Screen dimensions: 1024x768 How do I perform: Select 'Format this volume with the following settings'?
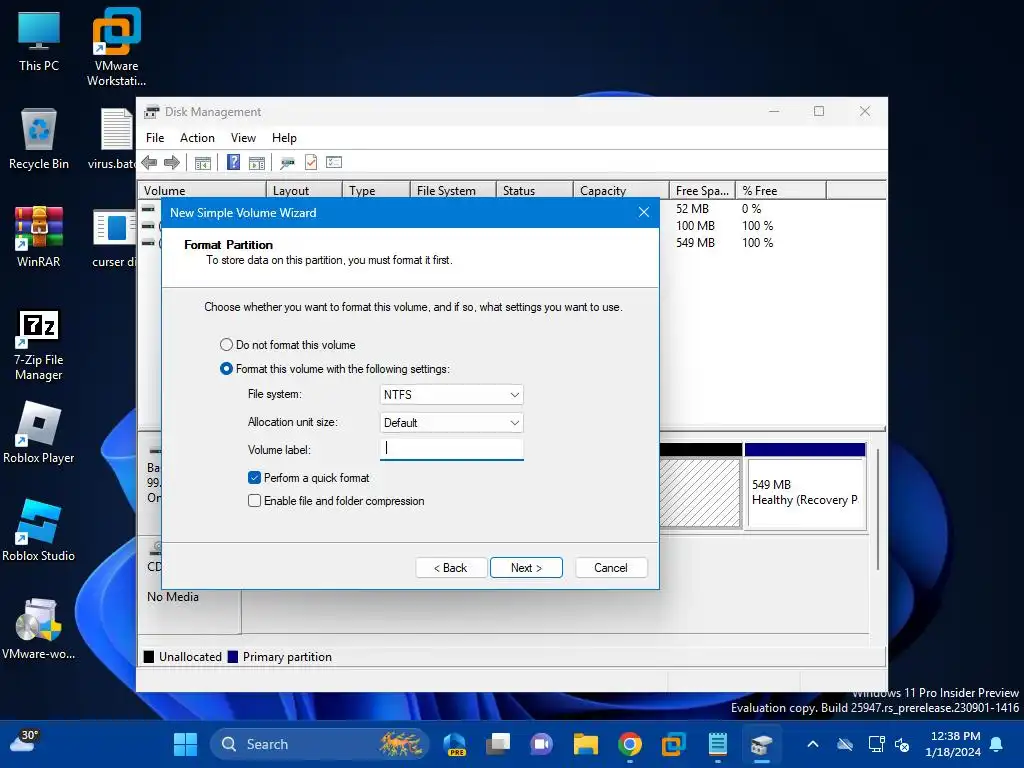[x=335, y=369]
